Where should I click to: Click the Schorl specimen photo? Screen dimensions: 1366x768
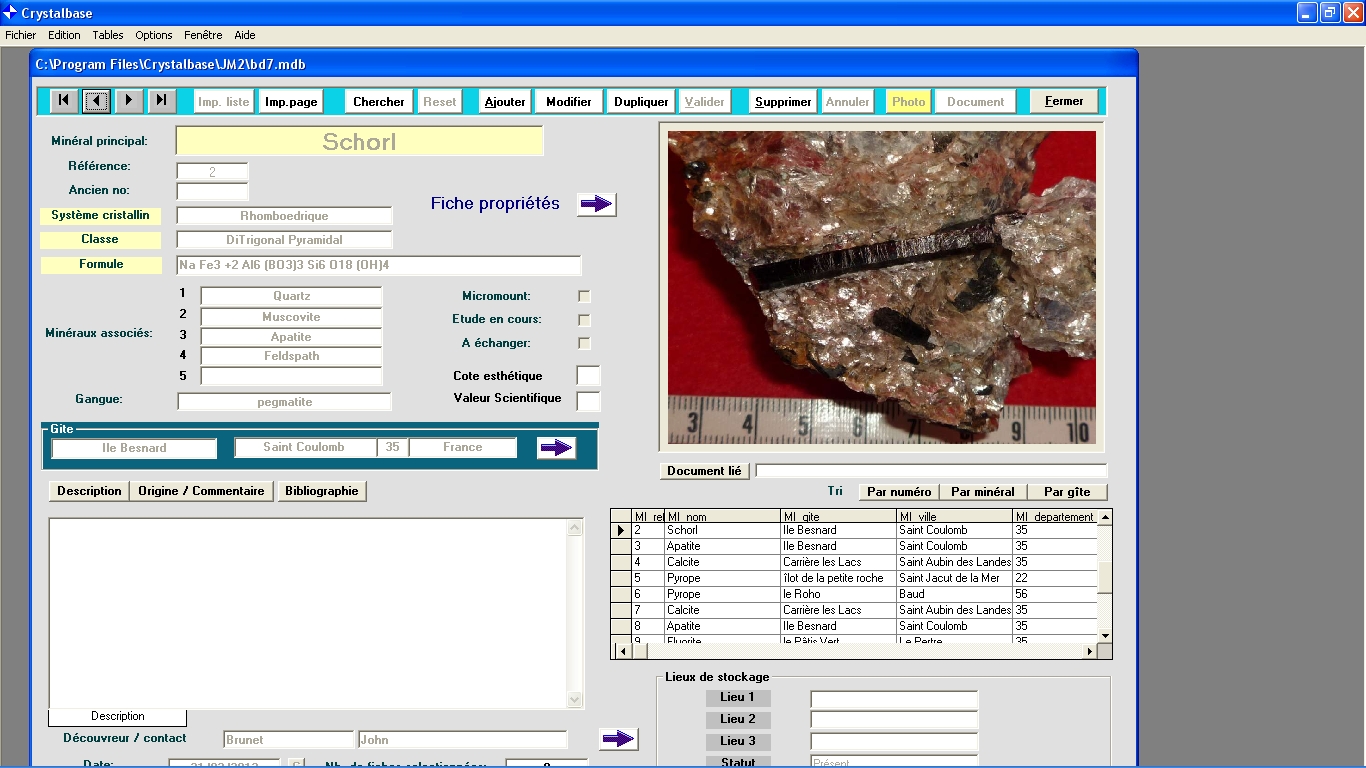[881, 287]
